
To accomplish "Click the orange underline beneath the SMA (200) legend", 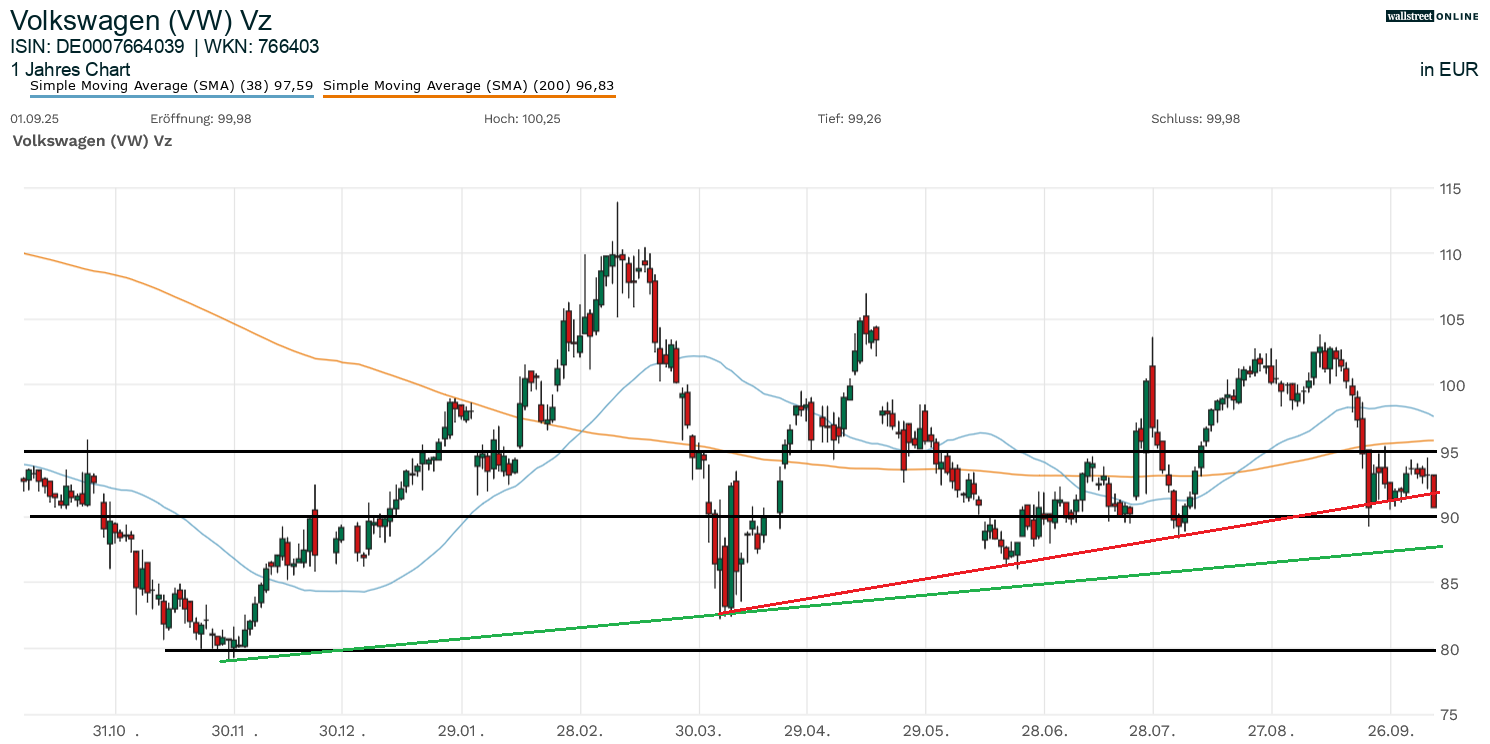I will (x=468, y=96).
